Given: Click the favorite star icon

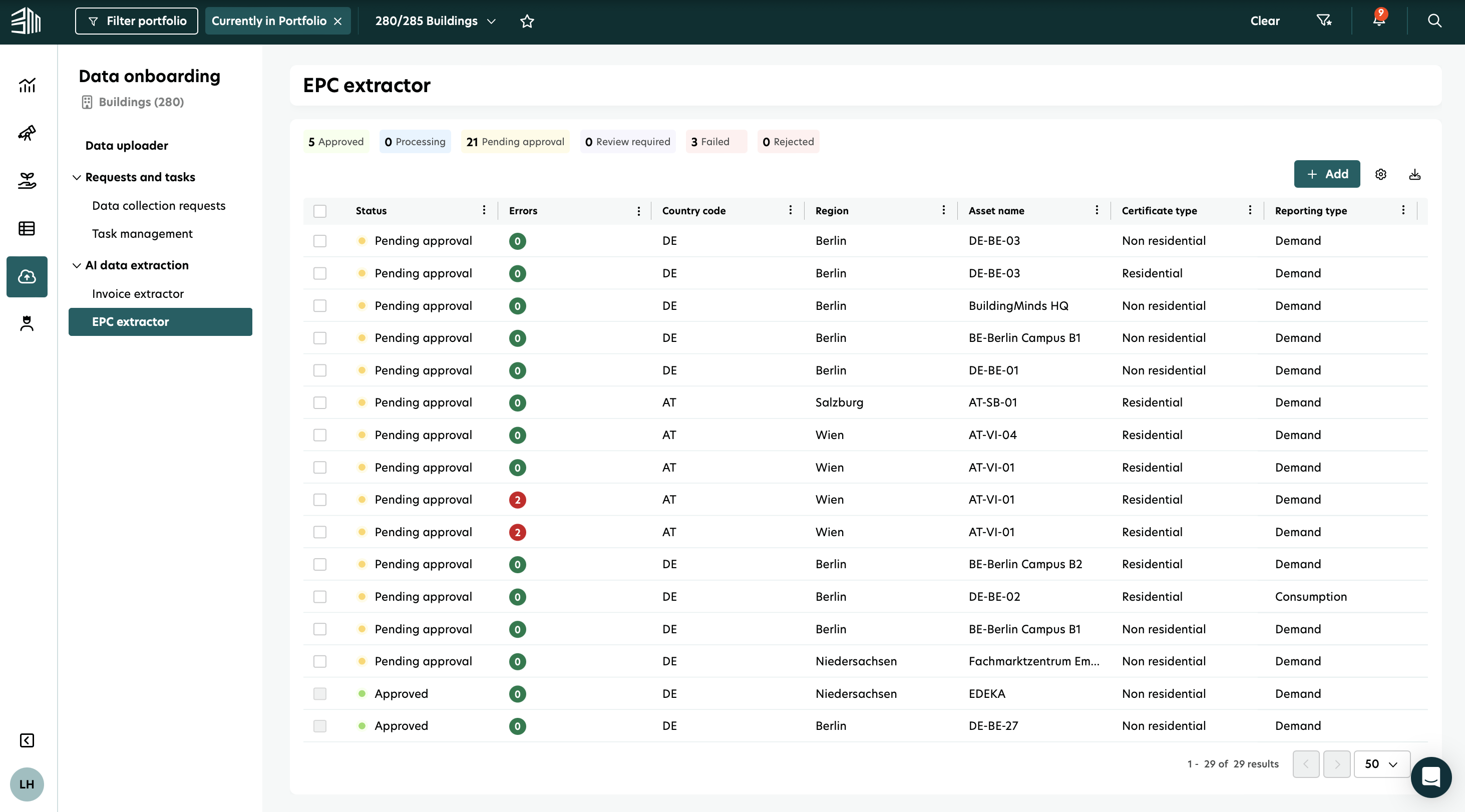Looking at the screenshot, I should (527, 21).
